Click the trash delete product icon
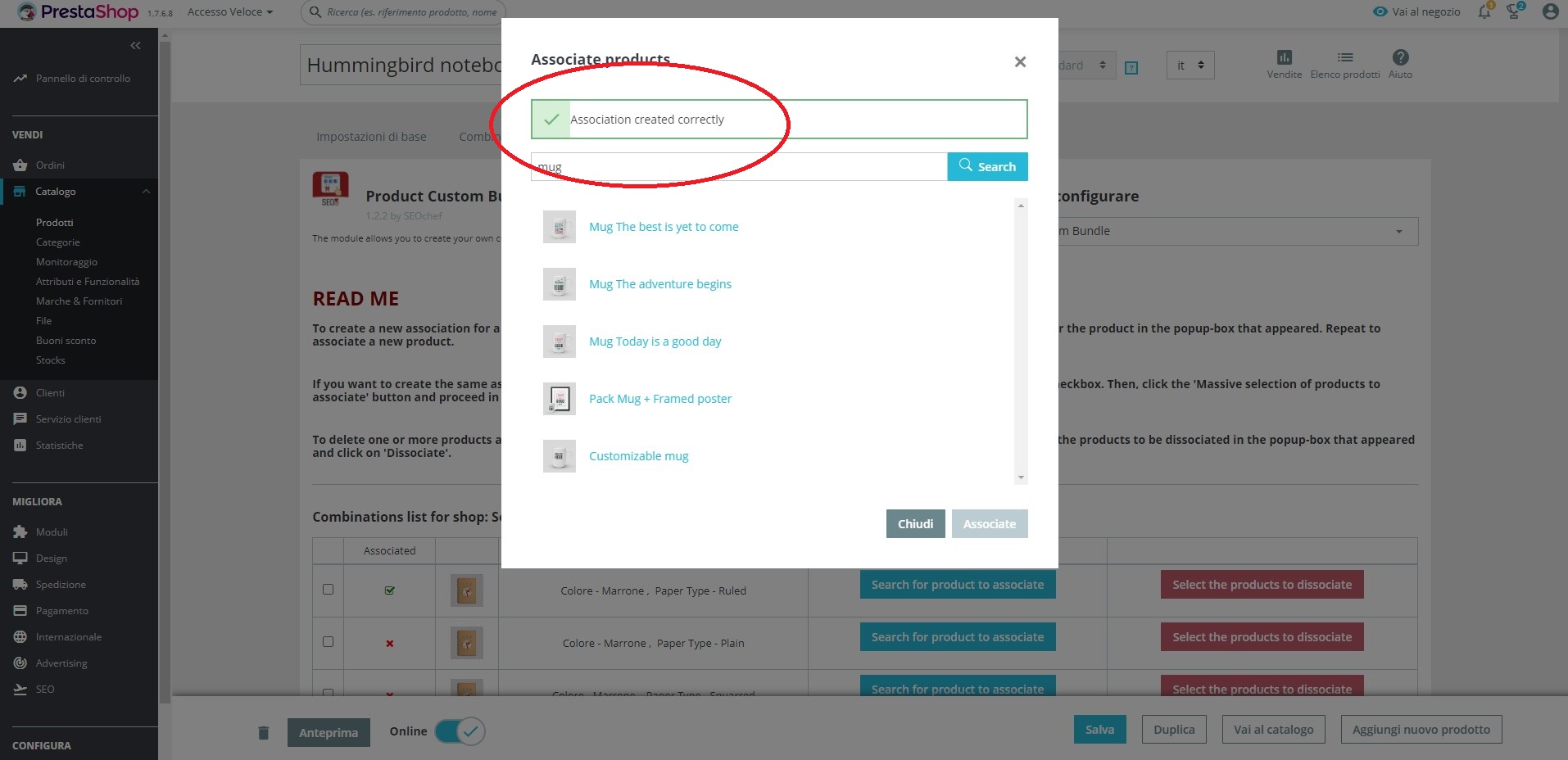 click(x=264, y=732)
